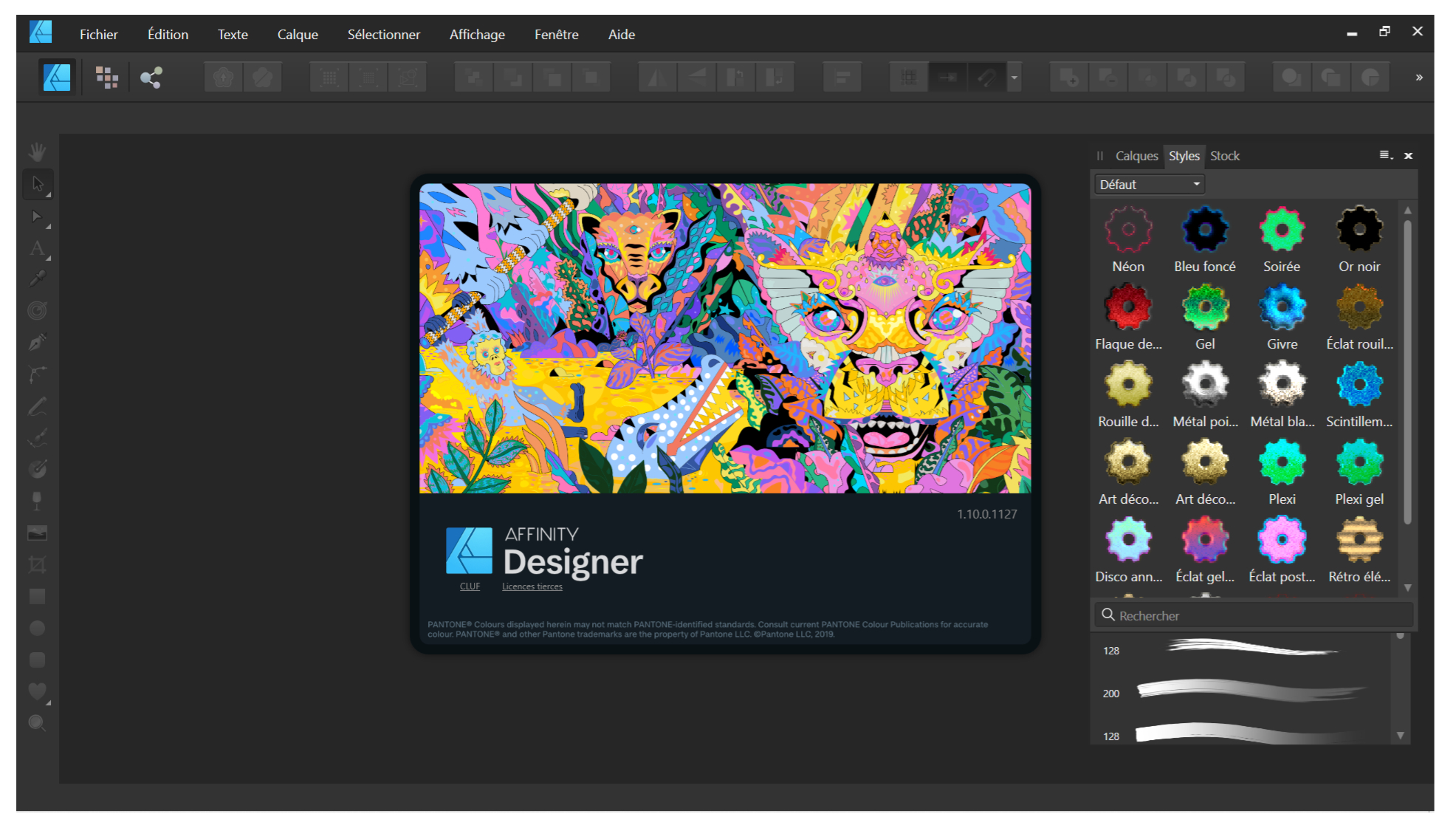Switch to the Stock tab

pyautogui.click(x=1224, y=156)
